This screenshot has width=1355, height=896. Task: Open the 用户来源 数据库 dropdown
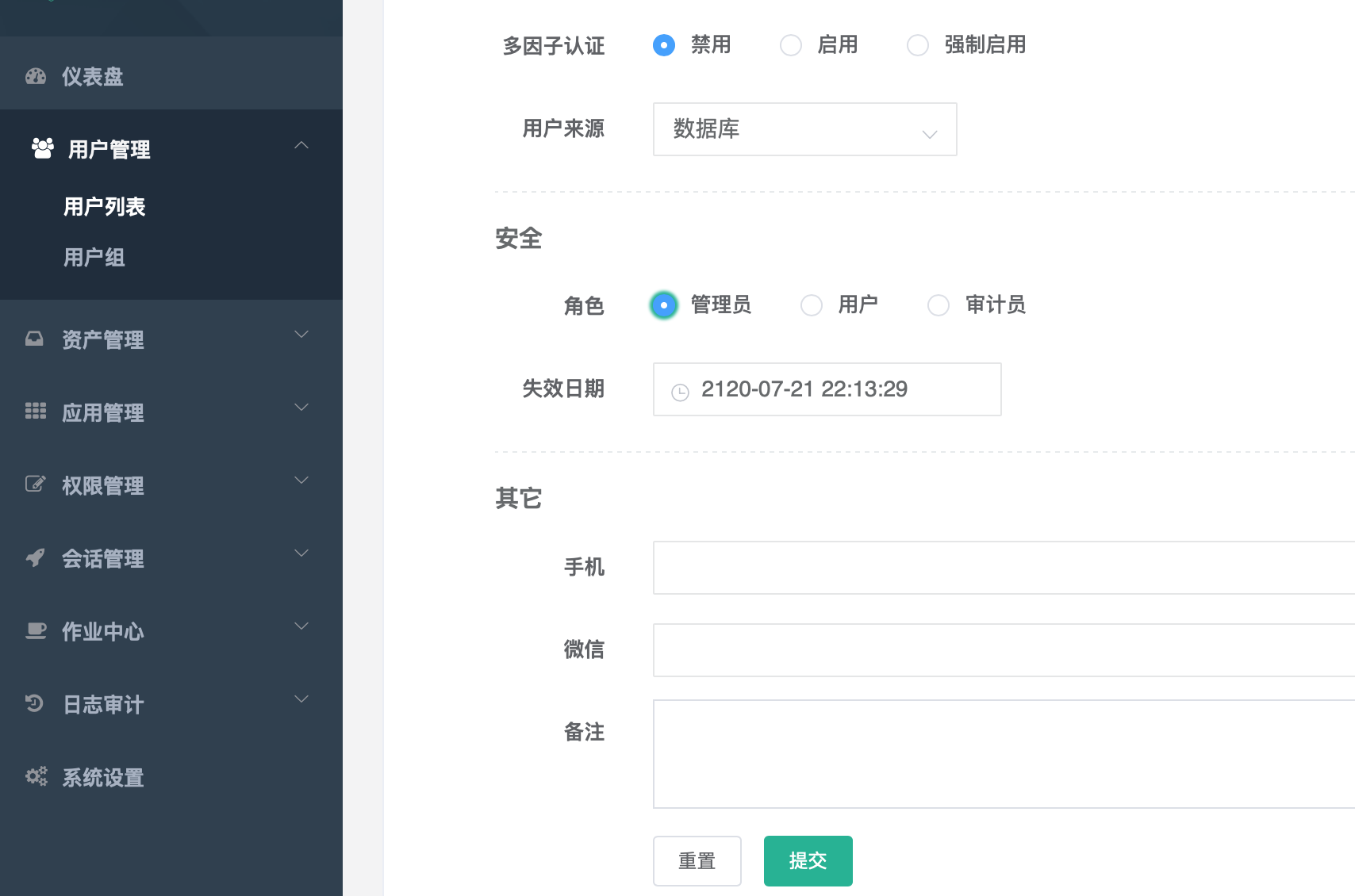(805, 129)
